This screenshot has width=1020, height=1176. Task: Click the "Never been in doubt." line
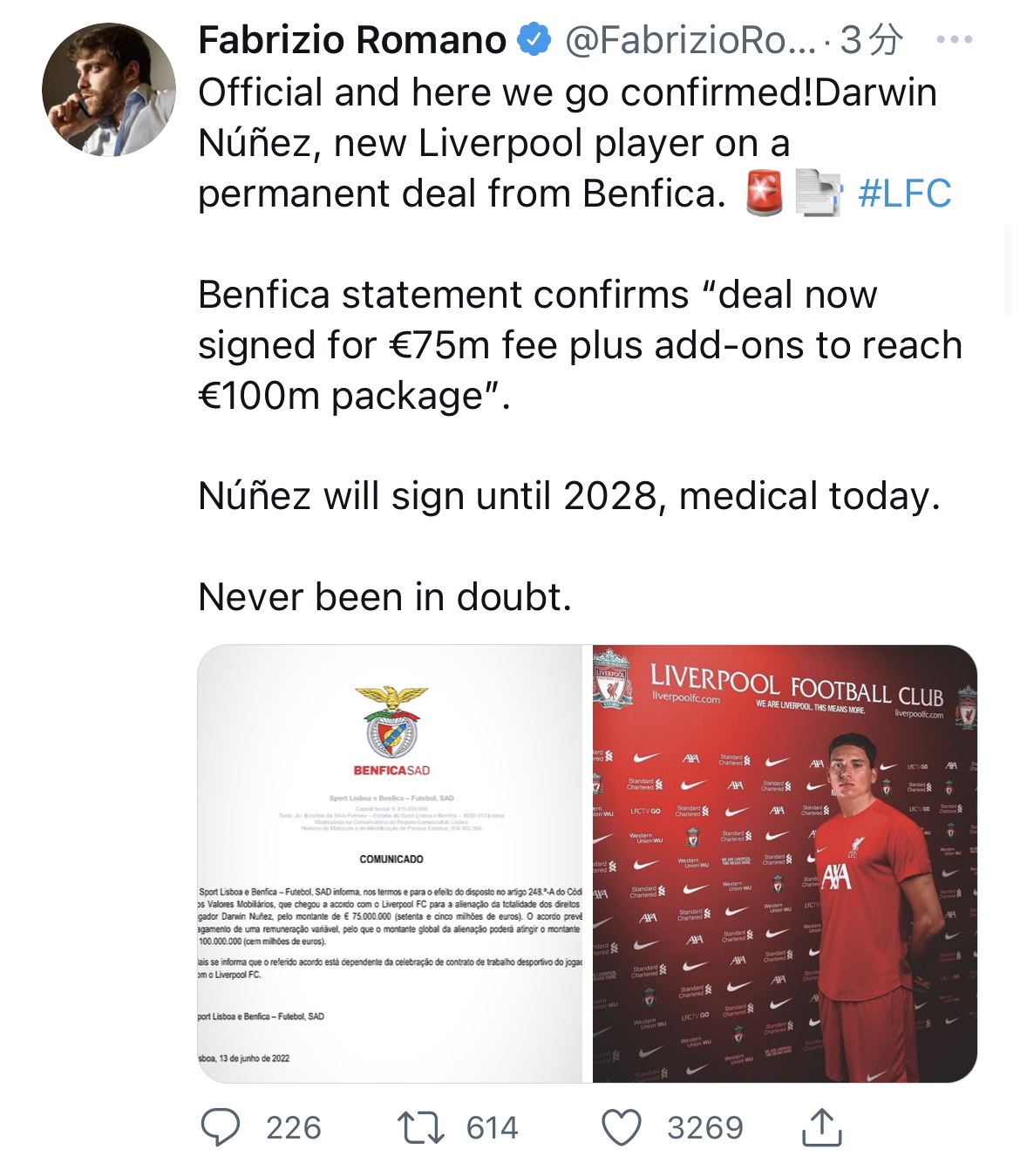384,597
